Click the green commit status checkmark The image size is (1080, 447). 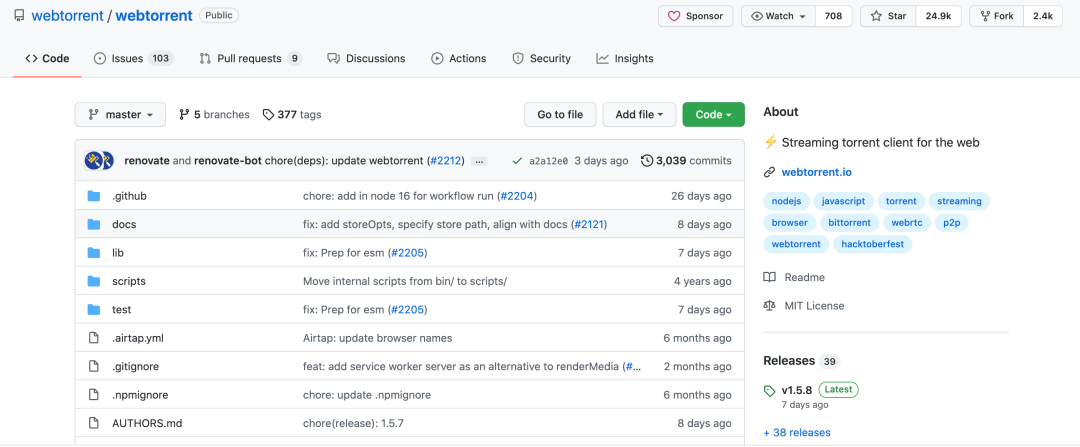pyautogui.click(x=516, y=160)
